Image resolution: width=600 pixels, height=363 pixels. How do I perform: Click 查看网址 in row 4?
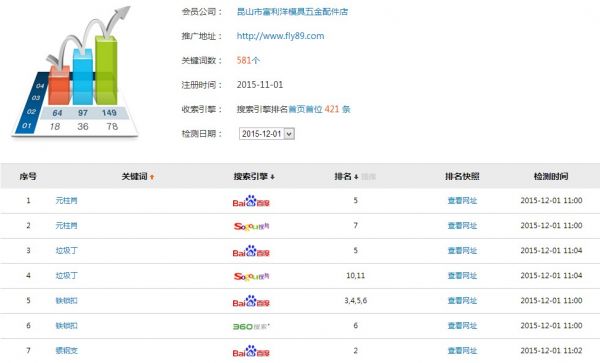coord(462,275)
